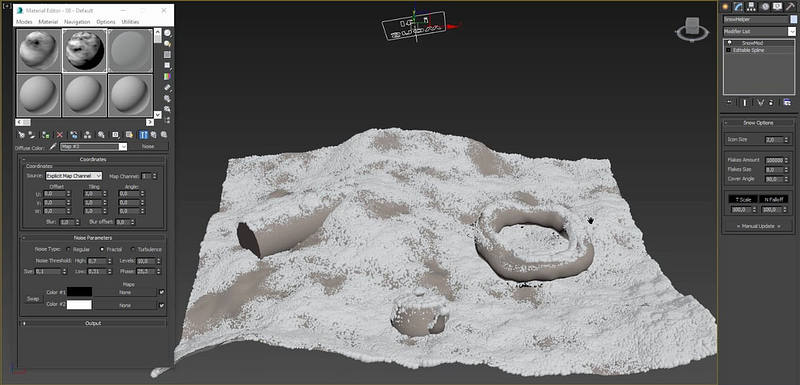This screenshot has width=800, height=385.
Task: Uncheck the Color #1 map checkbox
Action: [162, 292]
